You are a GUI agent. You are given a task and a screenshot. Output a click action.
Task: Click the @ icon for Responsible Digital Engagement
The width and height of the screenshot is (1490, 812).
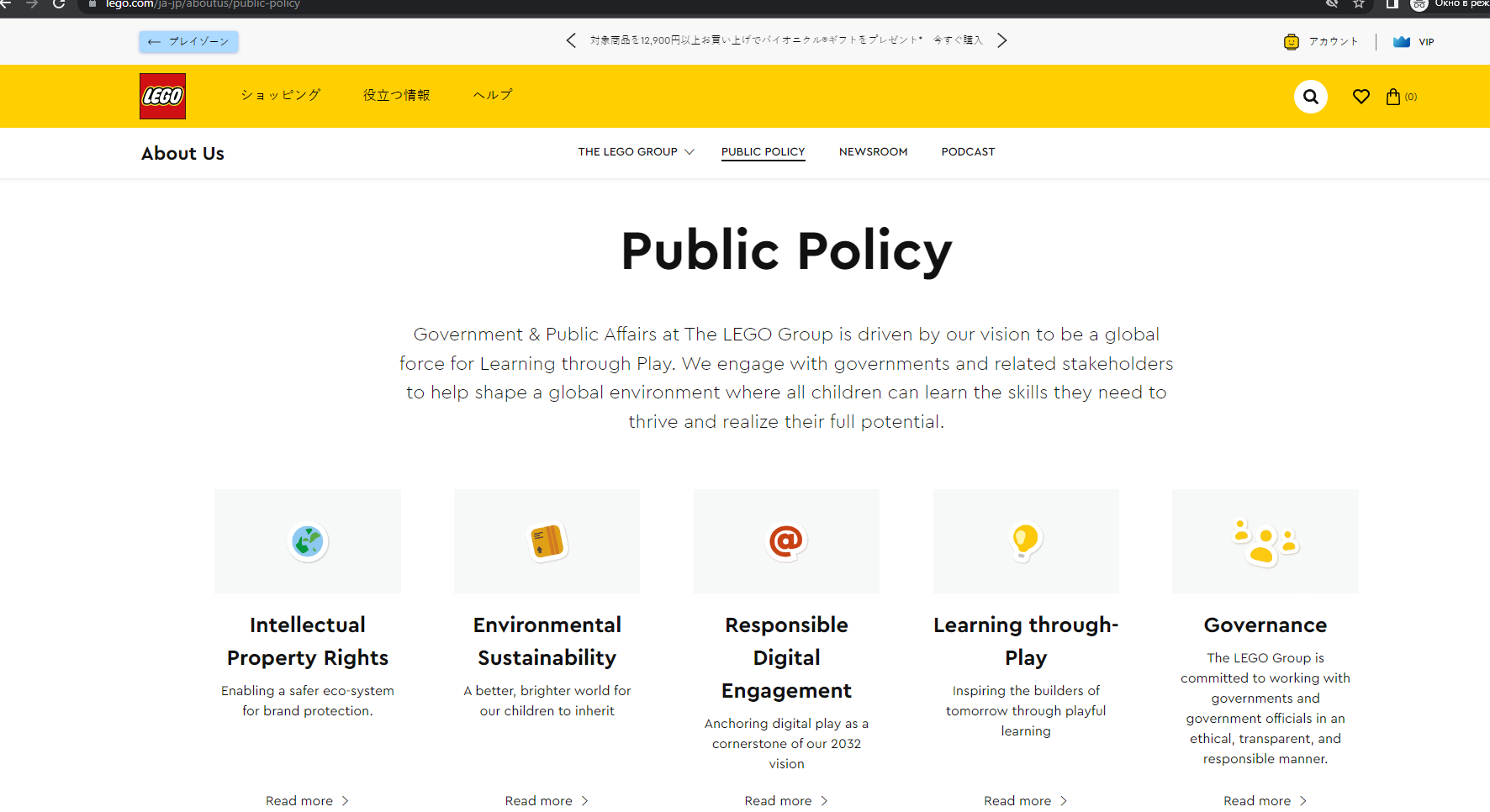pos(786,541)
